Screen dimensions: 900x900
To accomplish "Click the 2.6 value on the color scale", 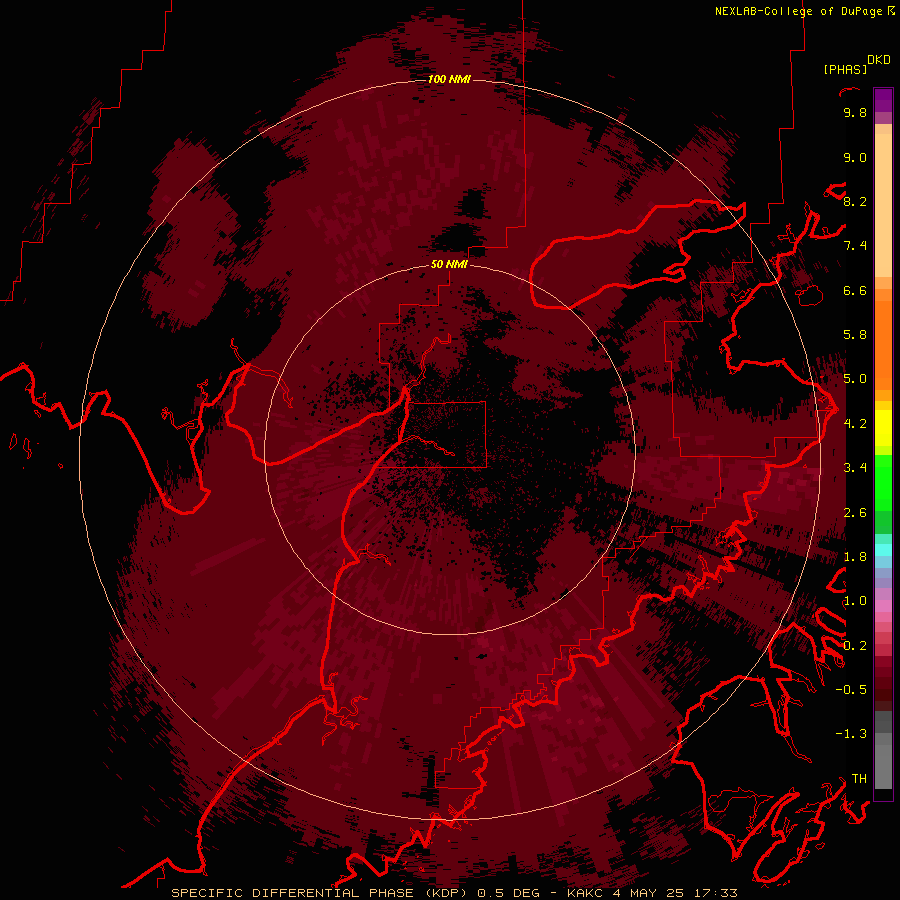I will click(x=855, y=513).
